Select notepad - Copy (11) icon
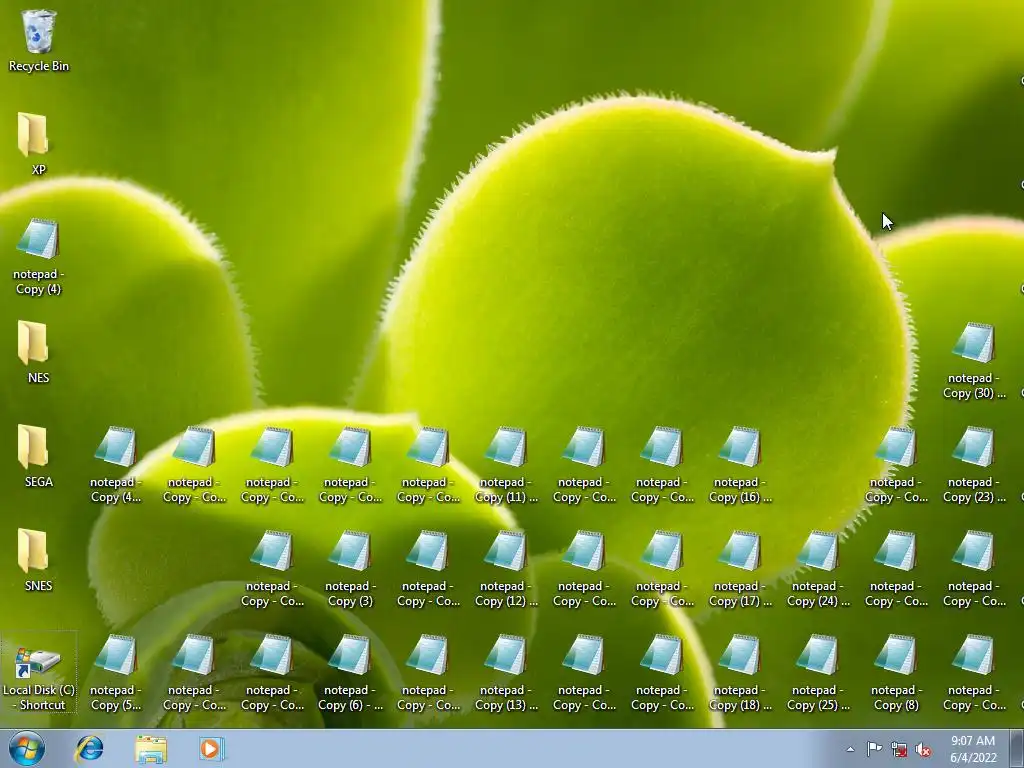This screenshot has height=768, width=1024. coord(506,464)
